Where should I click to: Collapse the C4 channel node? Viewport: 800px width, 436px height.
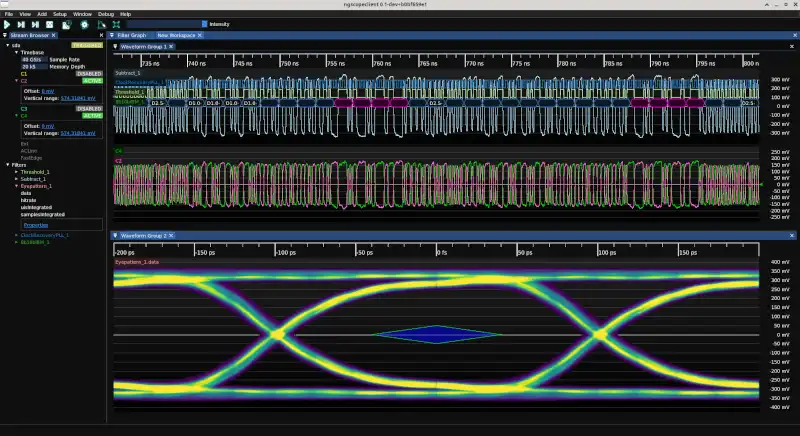[x=16, y=116]
